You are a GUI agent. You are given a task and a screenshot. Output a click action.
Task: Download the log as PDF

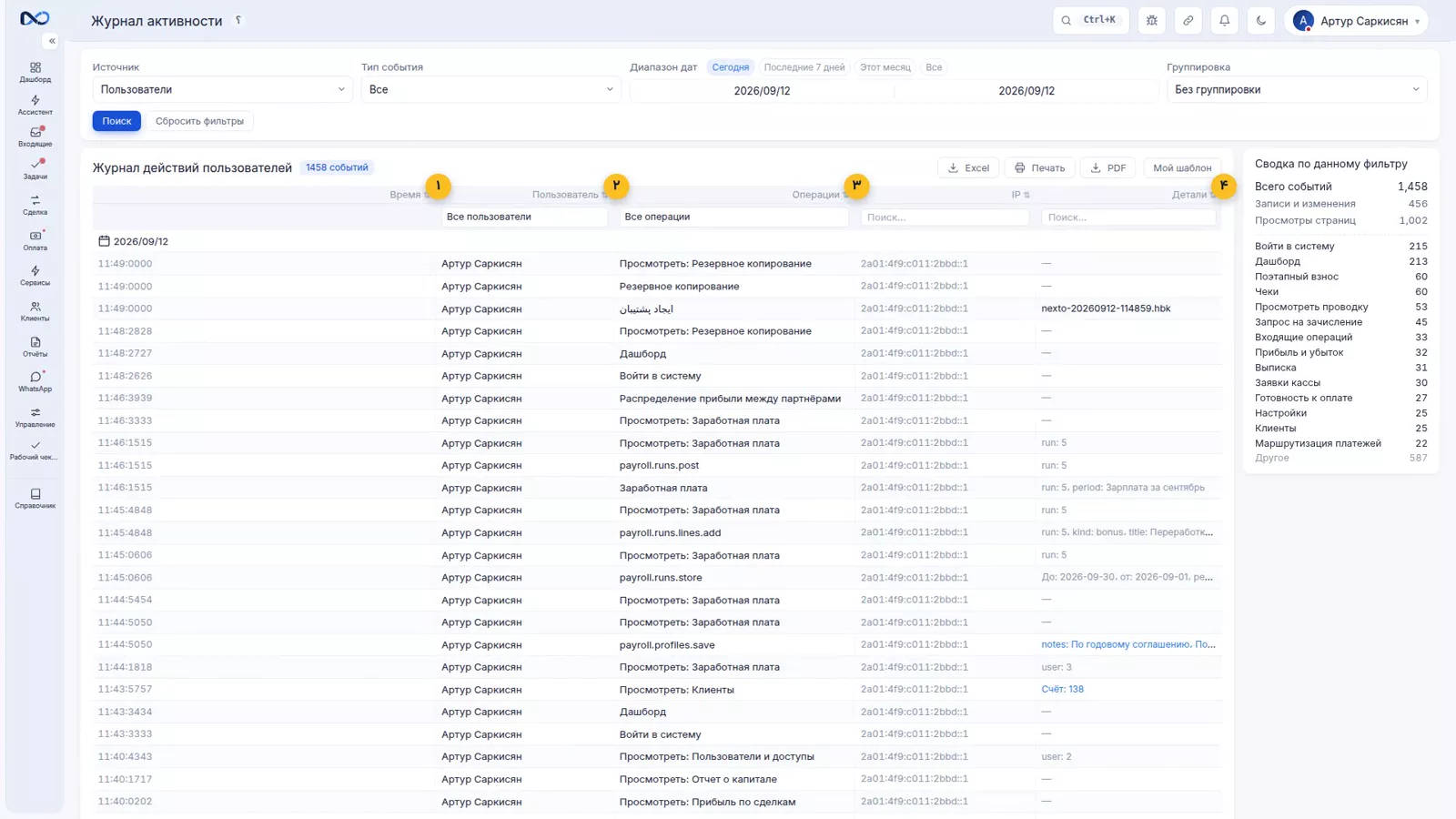click(1108, 167)
